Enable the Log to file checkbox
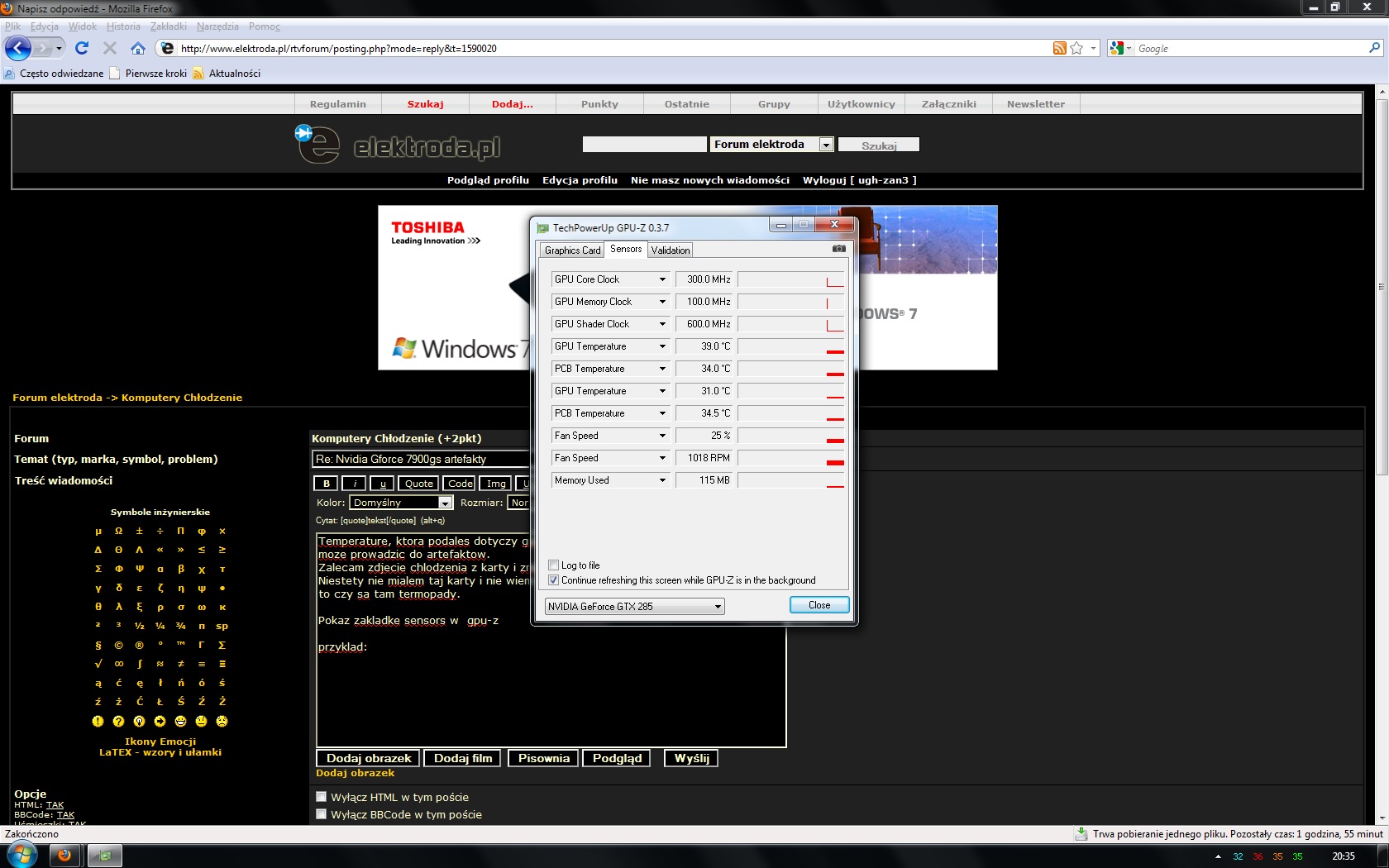Image resolution: width=1389 pixels, height=868 pixels. click(x=554, y=565)
